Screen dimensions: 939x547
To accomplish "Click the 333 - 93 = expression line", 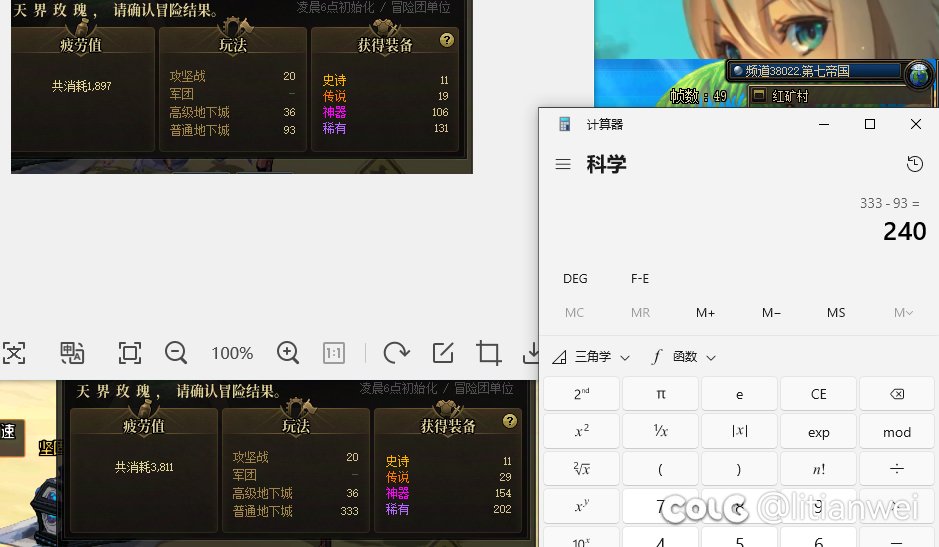I will [890, 203].
